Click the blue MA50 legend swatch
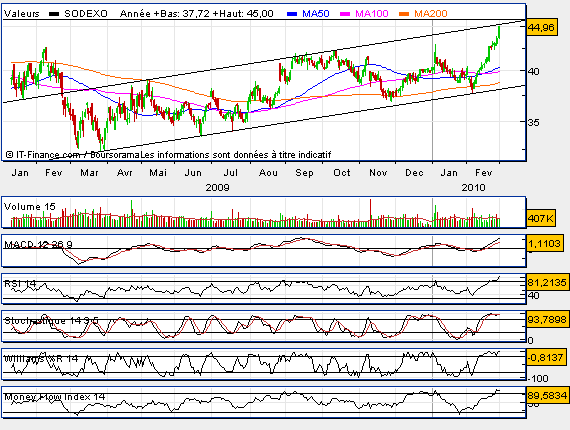The height and width of the screenshot is (430, 570). click(292, 14)
